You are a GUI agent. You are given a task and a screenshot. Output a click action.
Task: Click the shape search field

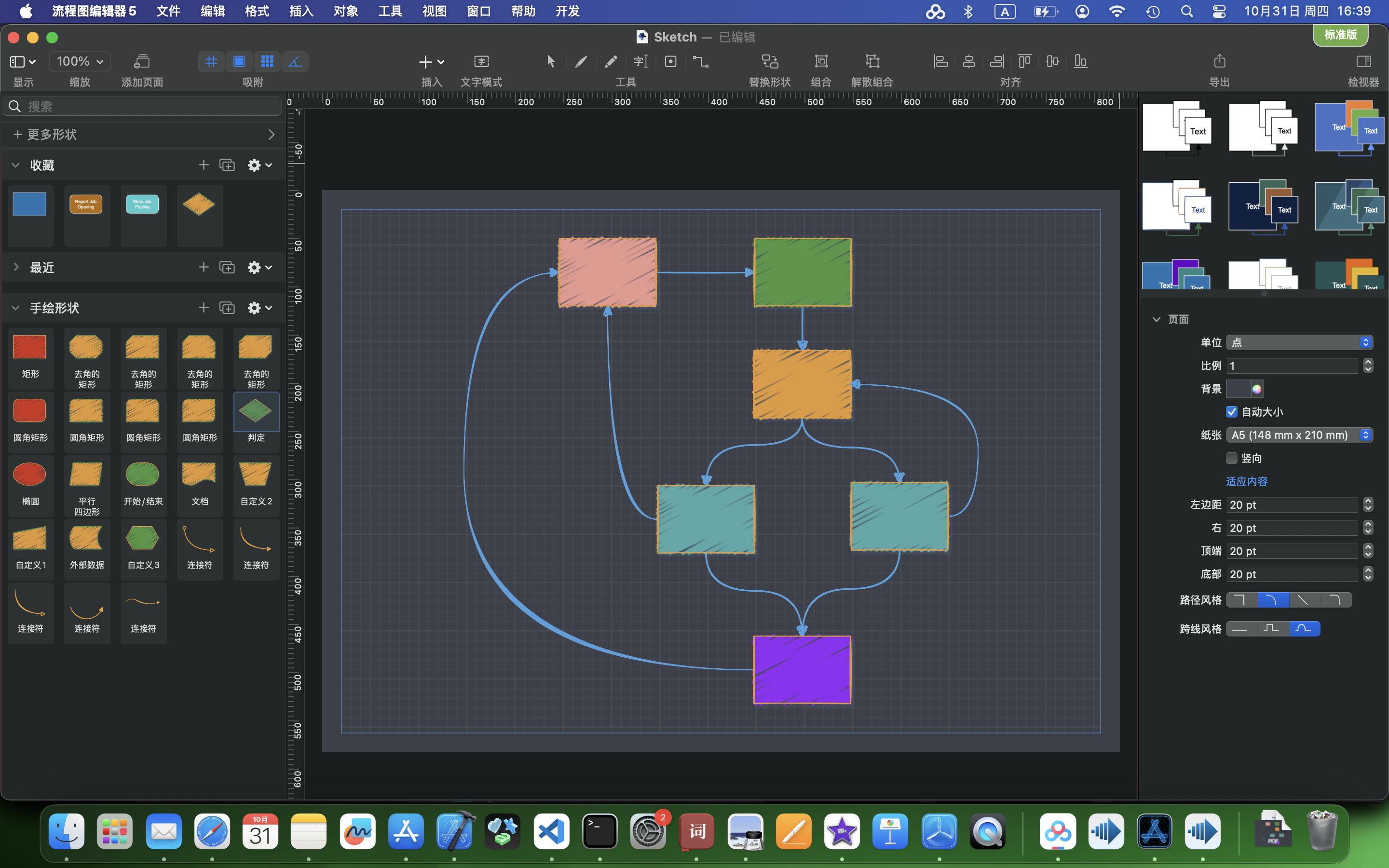coord(143,106)
